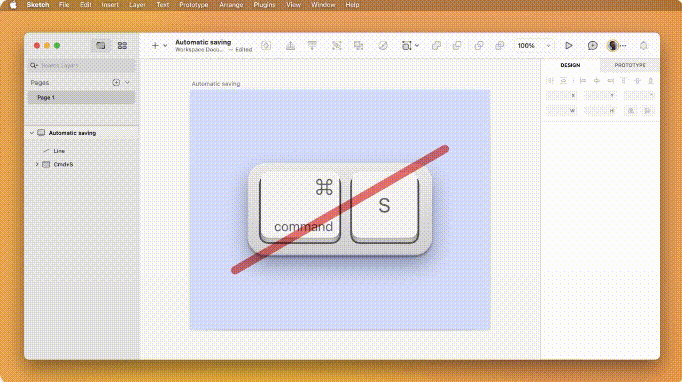
Task: Open the Insert plus button
Action: coord(155,46)
